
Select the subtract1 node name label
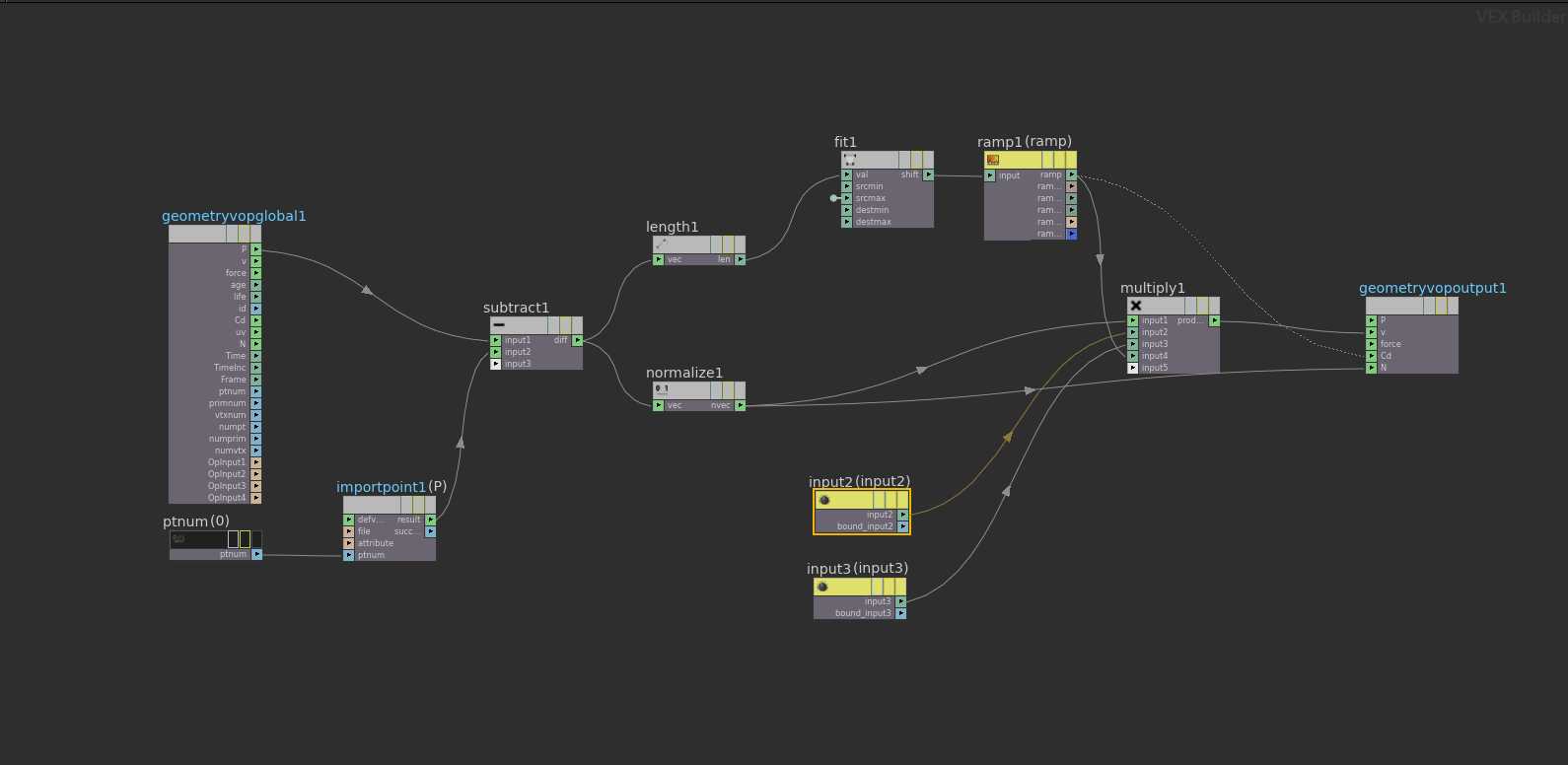(516, 308)
